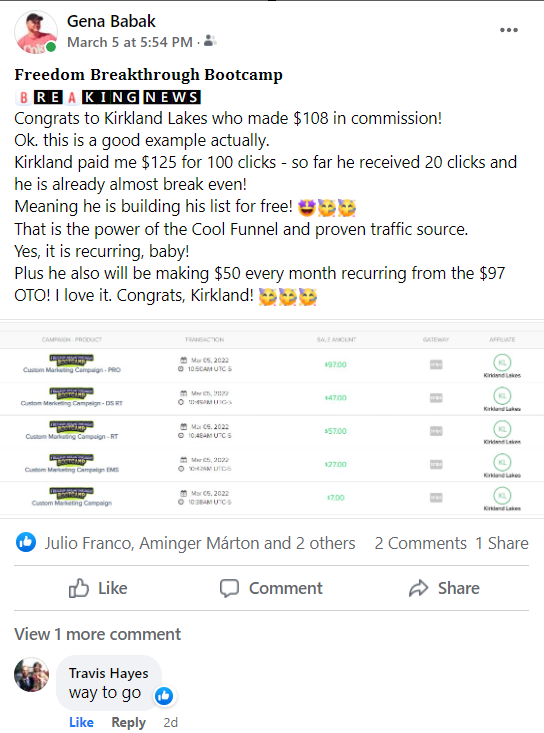Open the 1 Share count link
Screen dimensions: 544x733
pyautogui.click(x=502, y=543)
